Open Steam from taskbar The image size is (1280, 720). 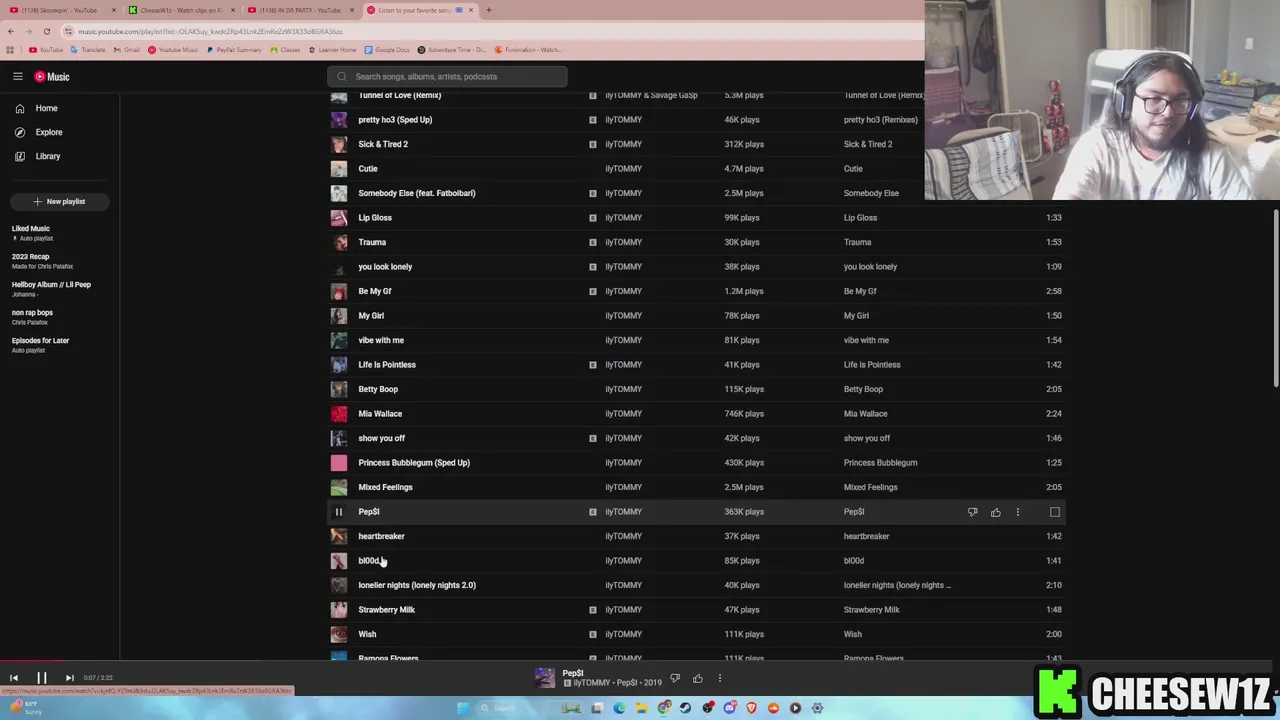685,708
